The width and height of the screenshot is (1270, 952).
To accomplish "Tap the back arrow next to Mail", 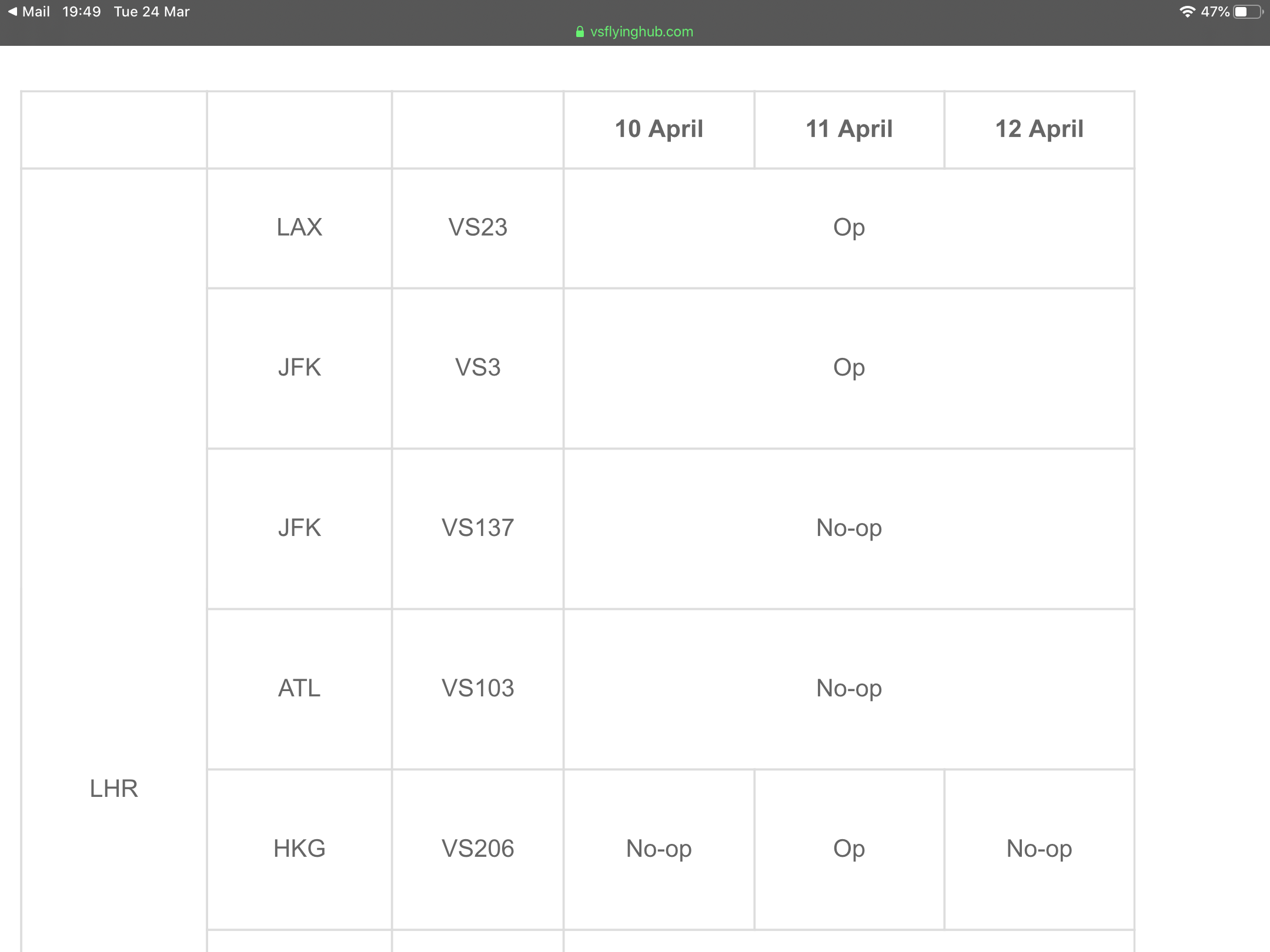I will point(12,12).
